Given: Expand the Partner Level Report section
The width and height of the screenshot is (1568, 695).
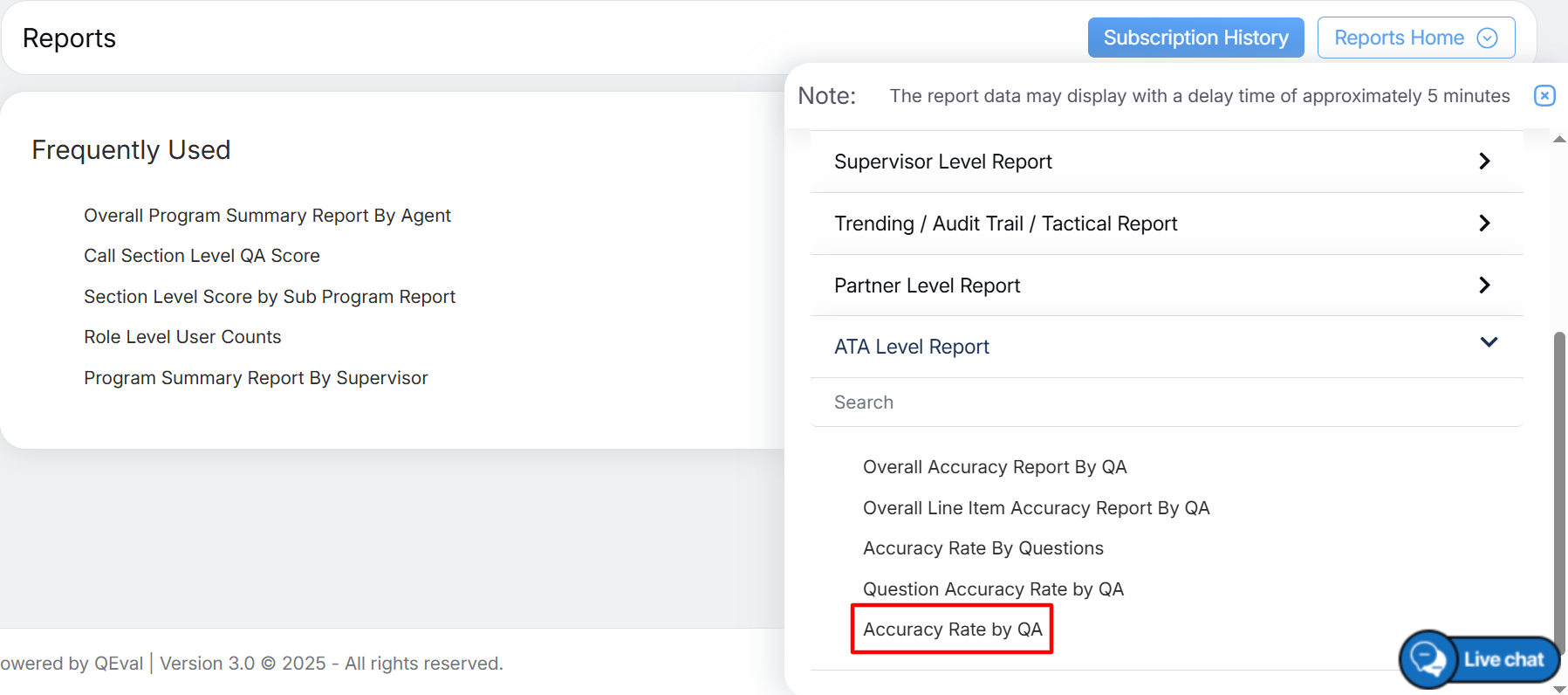Looking at the screenshot, I should 1166,286.
